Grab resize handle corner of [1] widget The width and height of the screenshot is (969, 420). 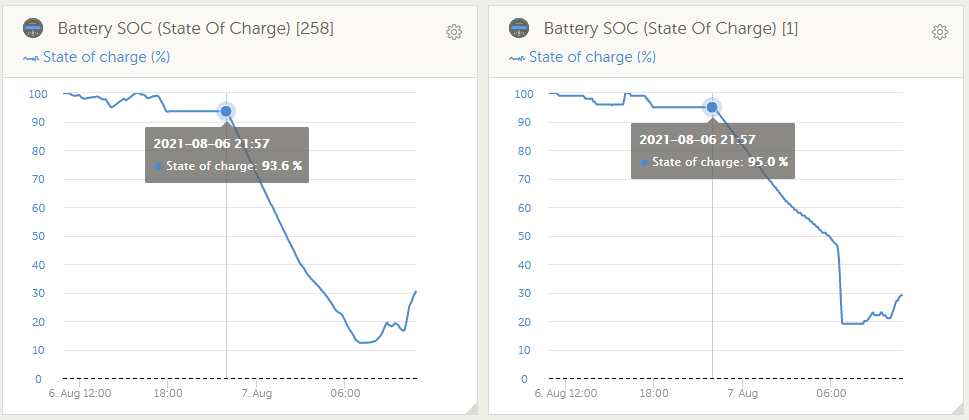point(958,408)
